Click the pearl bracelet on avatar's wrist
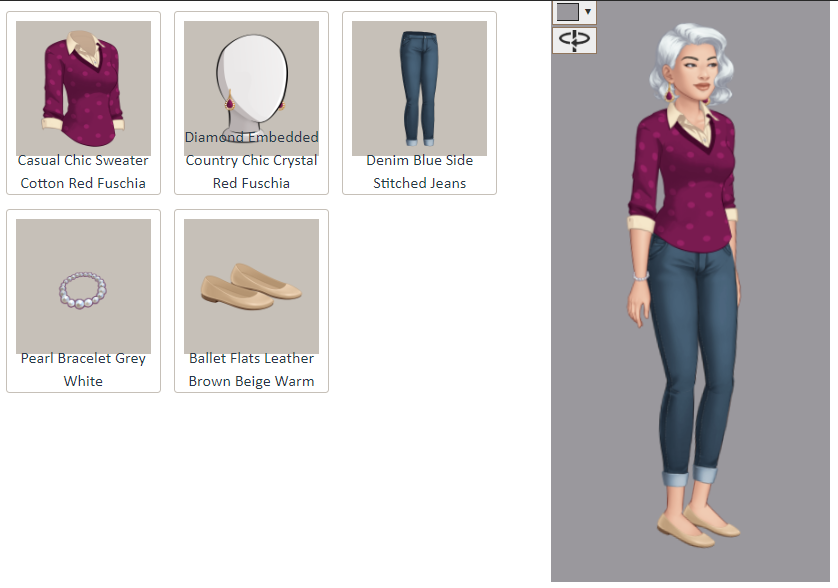 (x=641, y=276)
